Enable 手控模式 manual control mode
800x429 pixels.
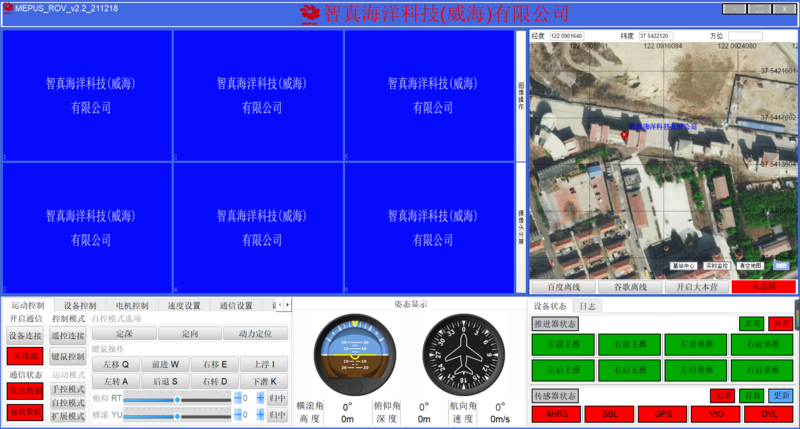pyautogui.click(x=68, y=389)
